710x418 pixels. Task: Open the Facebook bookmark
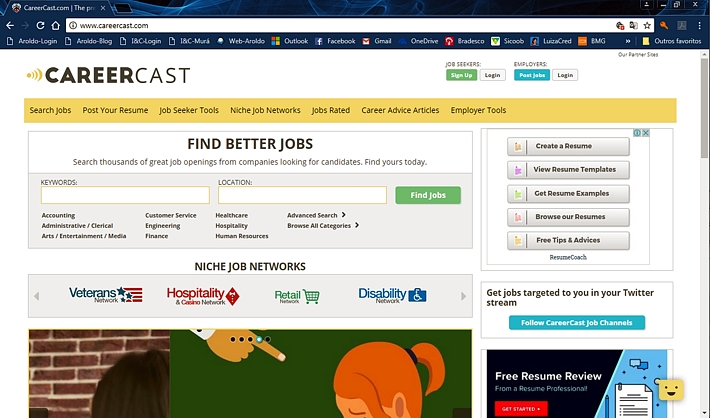tap(335, 41)
